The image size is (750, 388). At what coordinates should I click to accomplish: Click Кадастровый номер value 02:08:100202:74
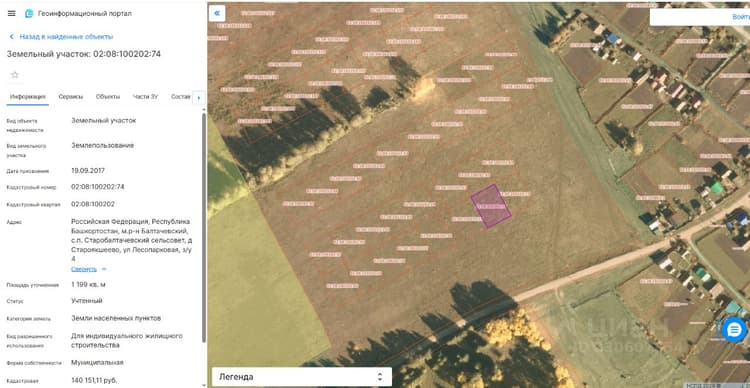click(x=98, y=187)
